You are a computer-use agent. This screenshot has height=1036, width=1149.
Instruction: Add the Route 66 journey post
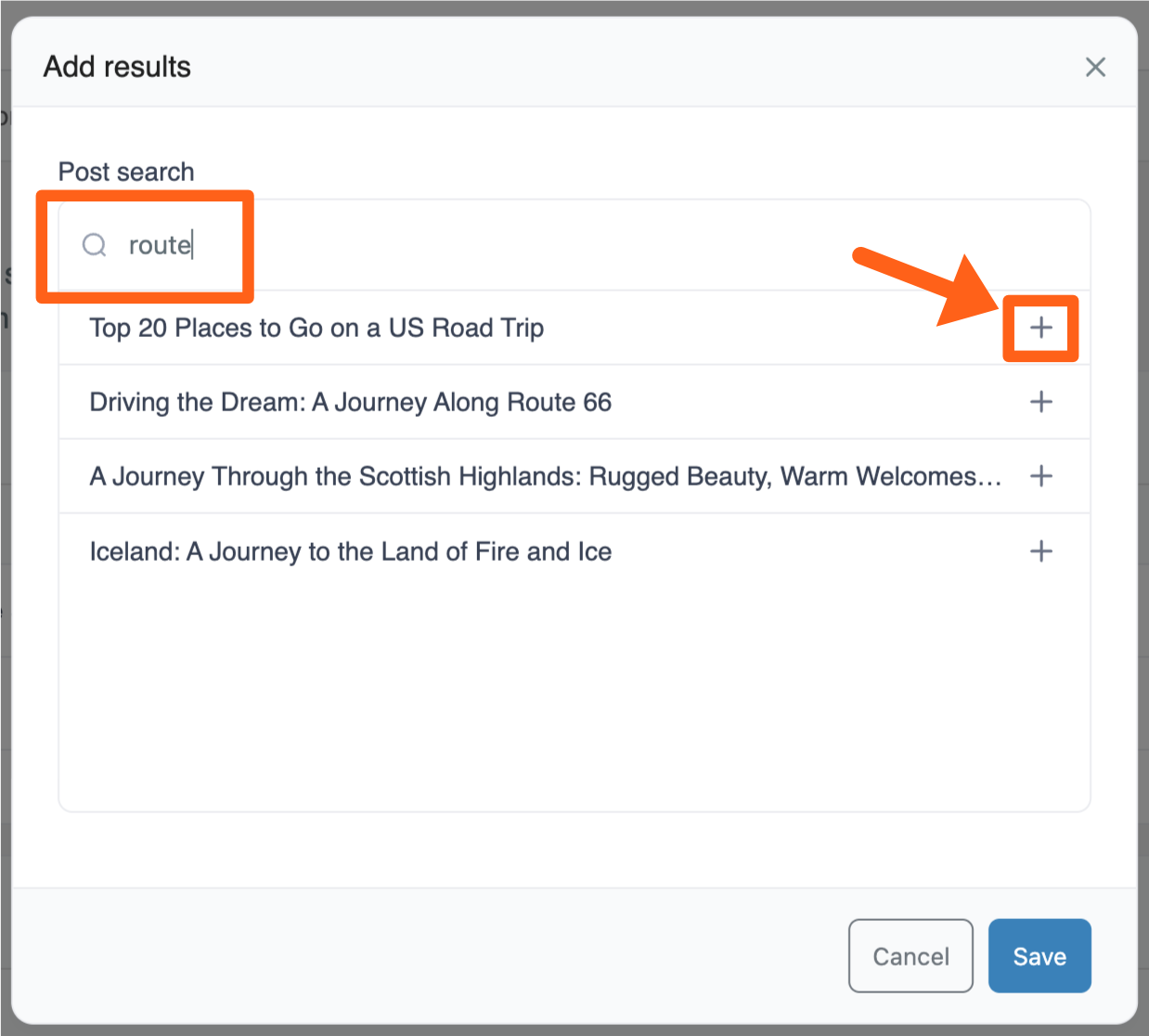[x=1040, y=402]
